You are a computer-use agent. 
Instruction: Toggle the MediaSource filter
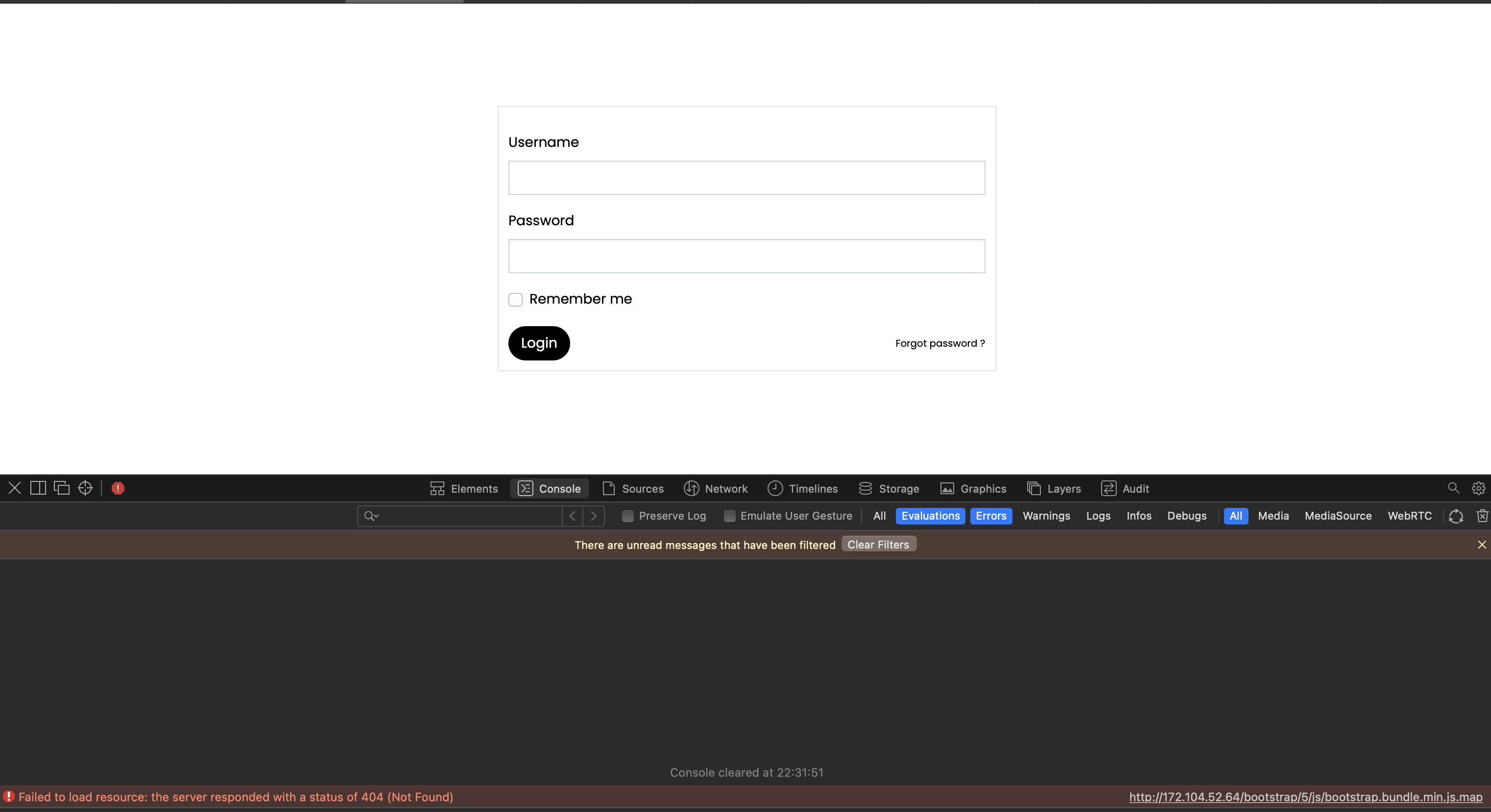pos(1338,516)
